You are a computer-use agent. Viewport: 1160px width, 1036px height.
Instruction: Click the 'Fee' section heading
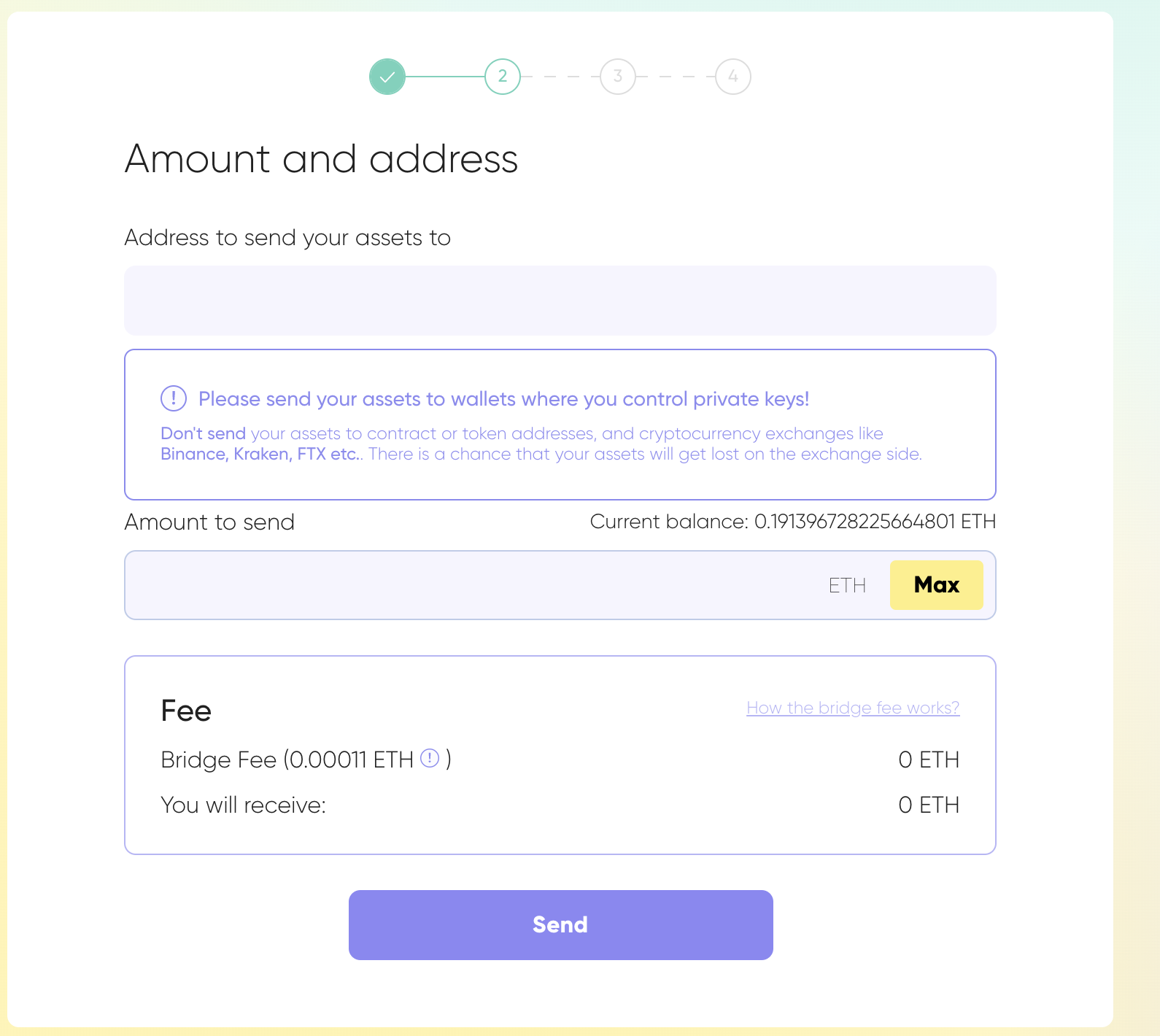186,711
